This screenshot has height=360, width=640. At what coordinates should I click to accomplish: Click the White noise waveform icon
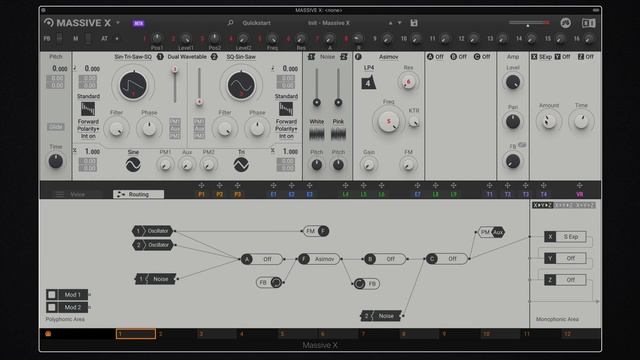(x=316, y=133)
